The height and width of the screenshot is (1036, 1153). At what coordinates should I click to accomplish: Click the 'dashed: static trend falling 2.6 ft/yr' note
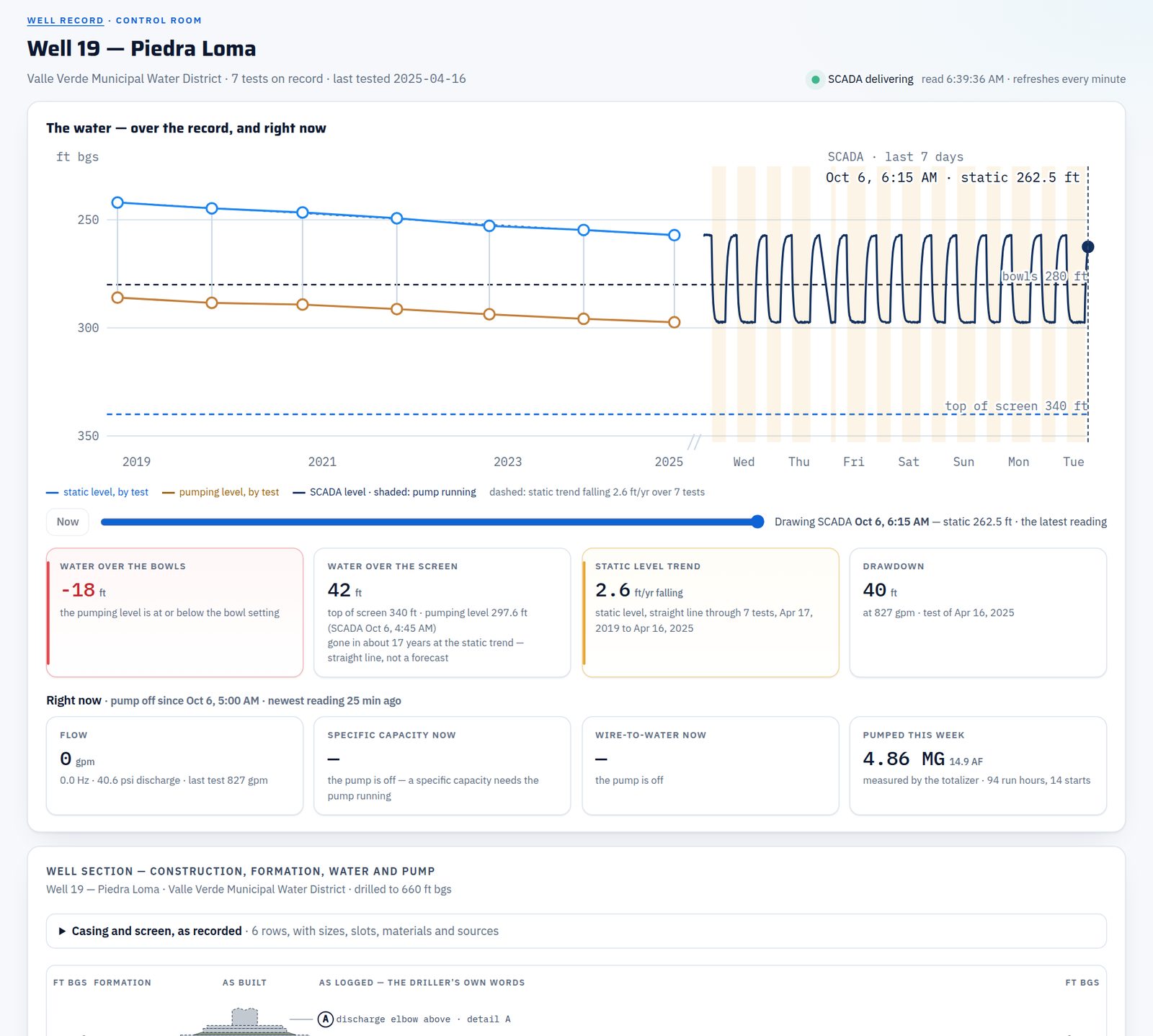(x=597, y=492)
